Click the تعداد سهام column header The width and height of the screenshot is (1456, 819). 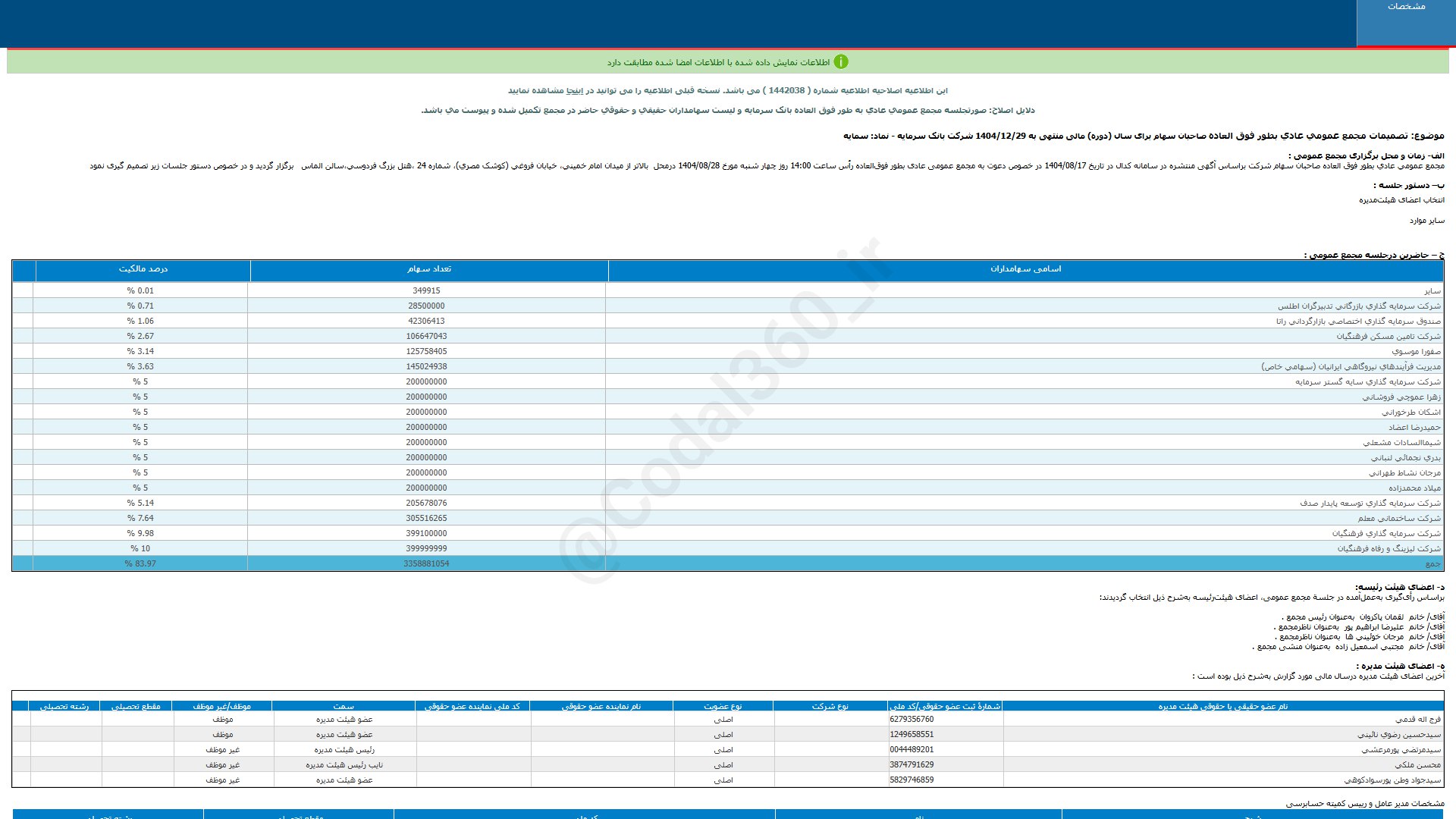pyautogui.click(x=428, y=269)
